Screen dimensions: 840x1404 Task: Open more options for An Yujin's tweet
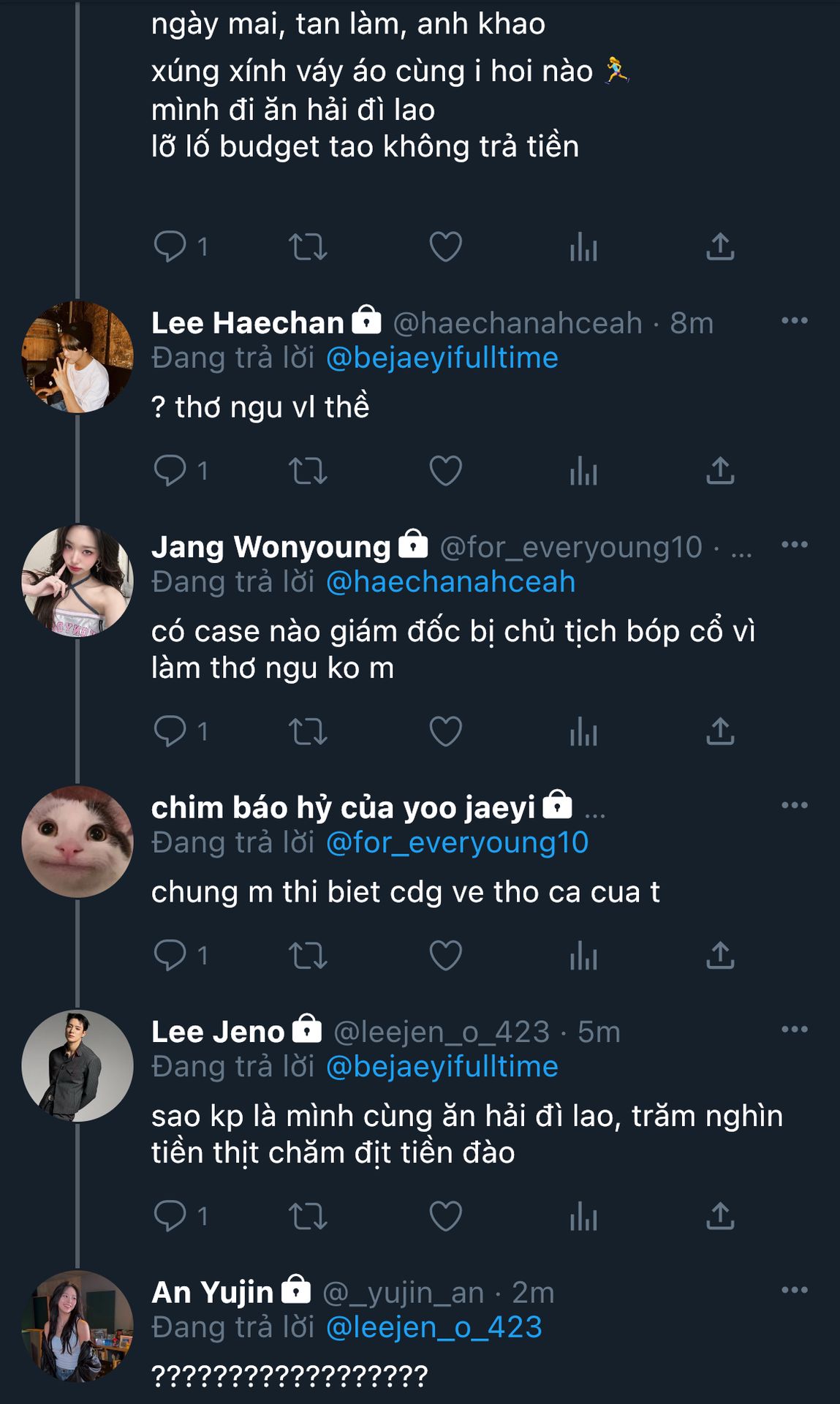[794, 1290]
